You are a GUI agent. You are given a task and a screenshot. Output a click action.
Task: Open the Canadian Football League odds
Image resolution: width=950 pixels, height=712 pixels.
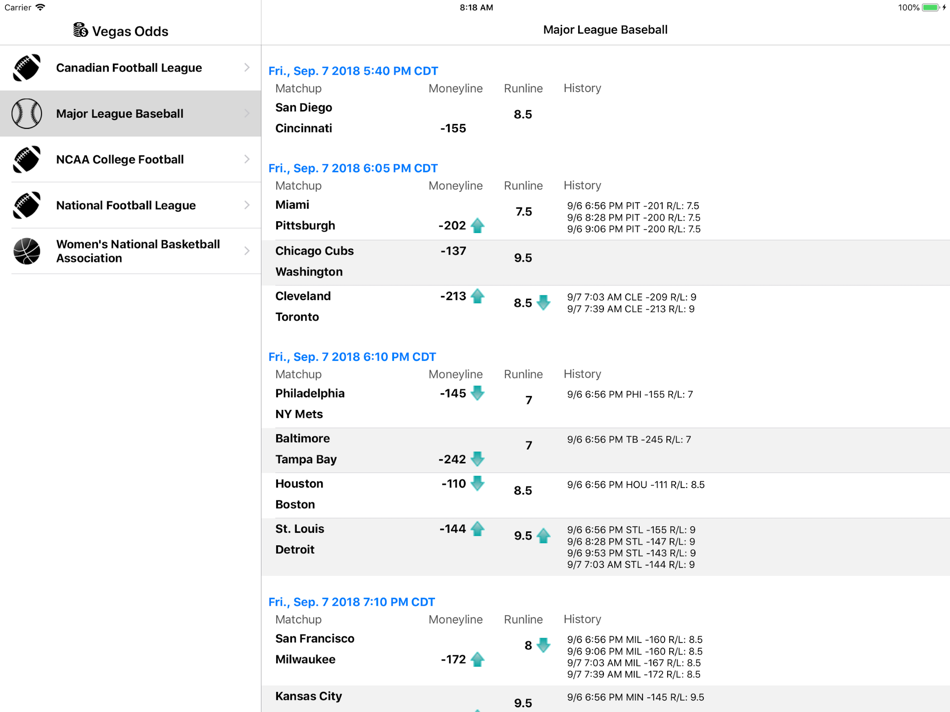click(x=130, y=68)
